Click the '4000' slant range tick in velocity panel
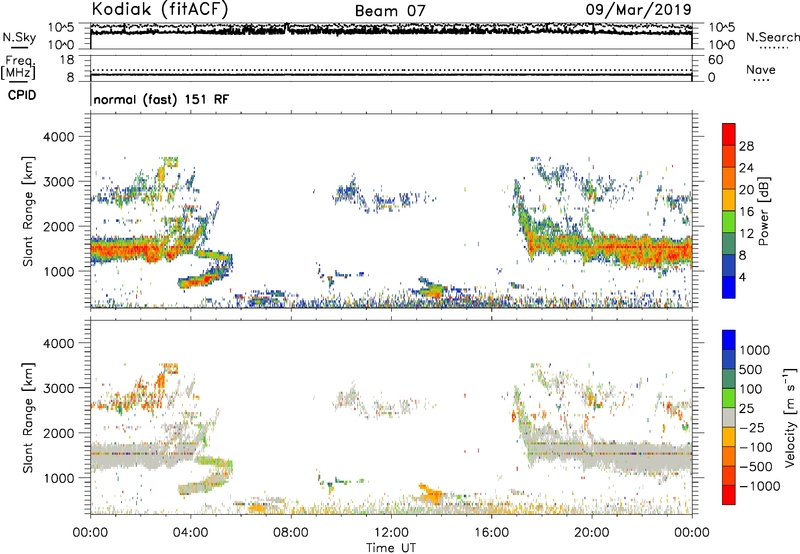Screen dimensions: 800x554 point(58,343)
